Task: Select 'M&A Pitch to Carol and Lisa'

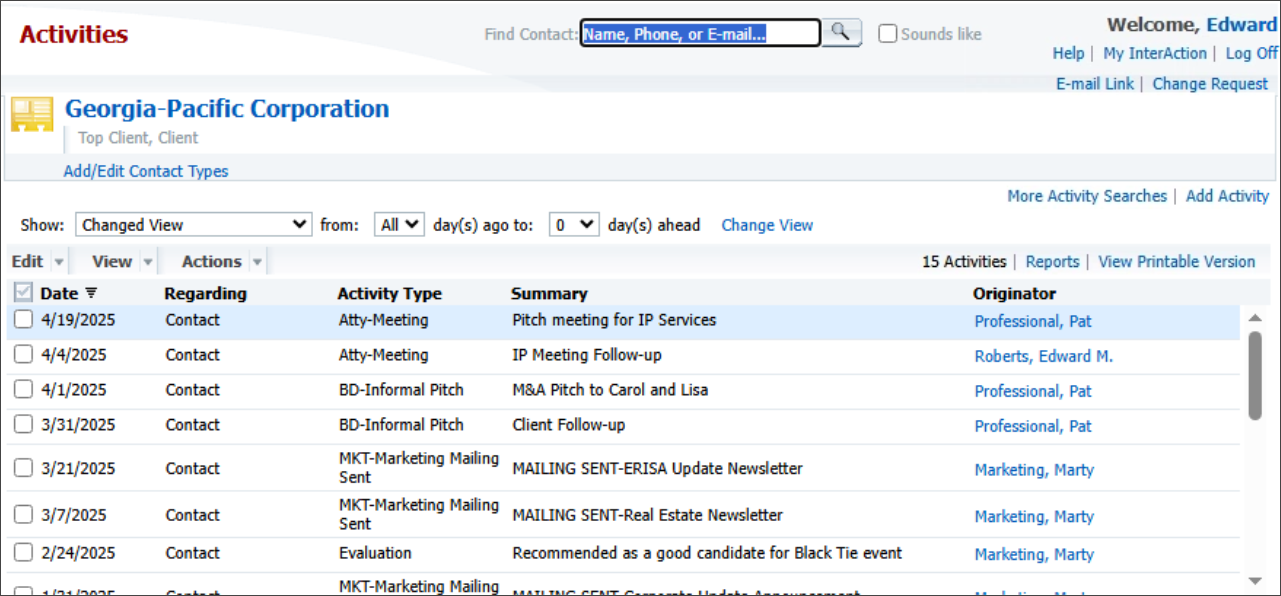Action: coord(610,390)
